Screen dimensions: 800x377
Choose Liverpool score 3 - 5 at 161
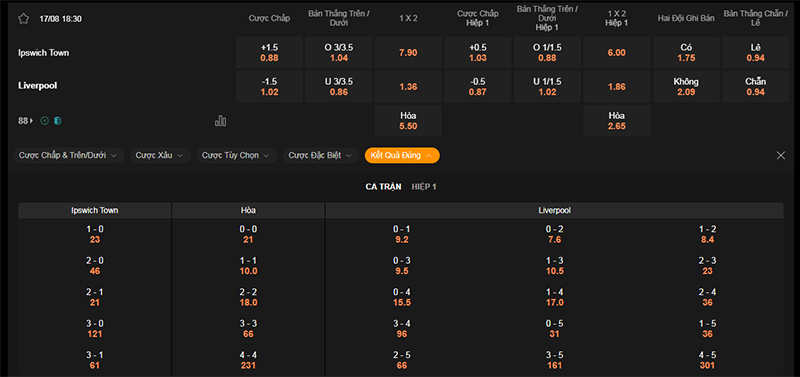(x=555, y=360)
